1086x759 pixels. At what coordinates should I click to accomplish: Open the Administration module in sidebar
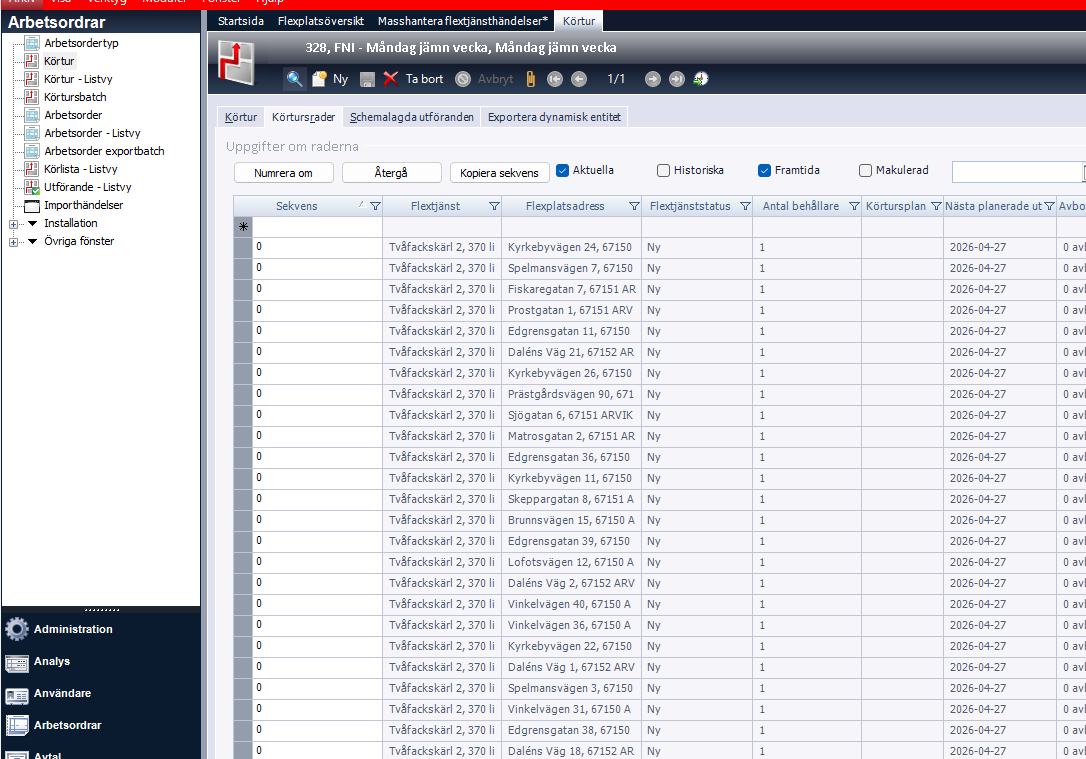pyautogui.click(x=73, y=629)
